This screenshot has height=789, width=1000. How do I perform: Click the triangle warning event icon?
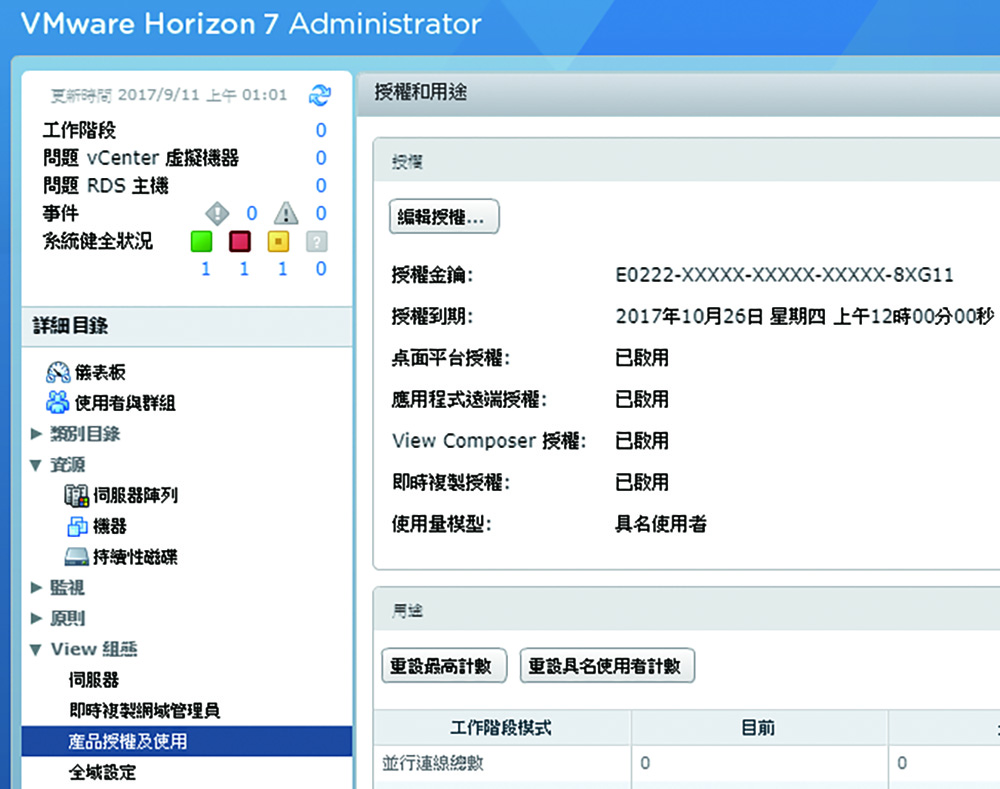click(x=286, y=213)
